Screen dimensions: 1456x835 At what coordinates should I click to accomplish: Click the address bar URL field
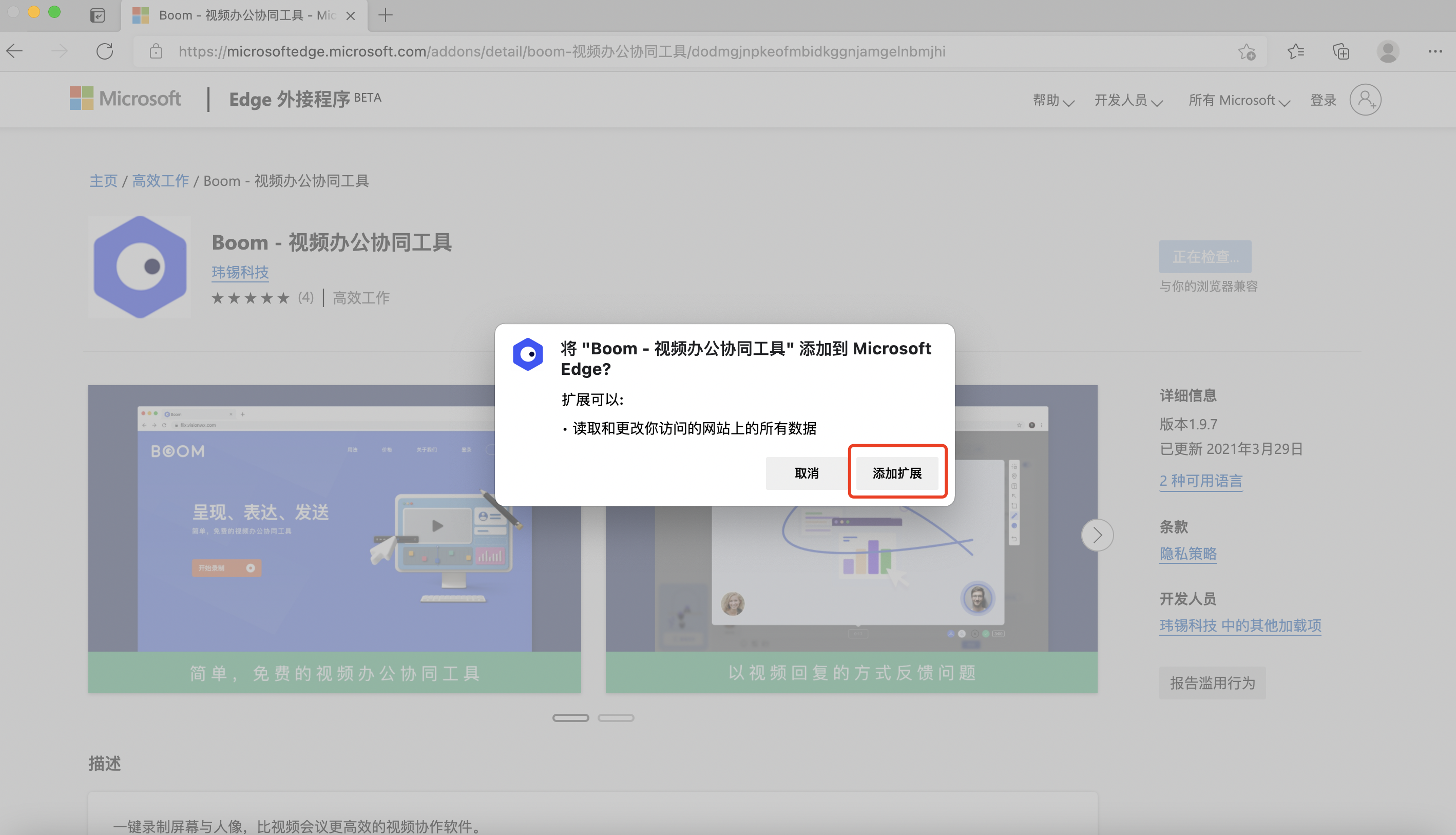562,52
